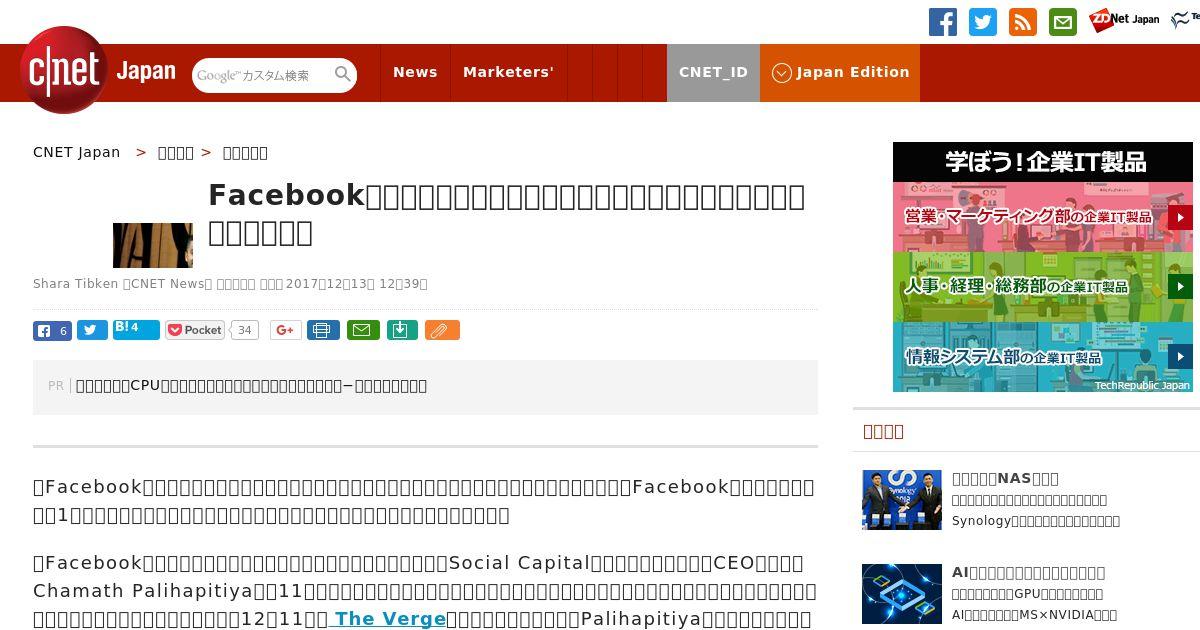Open the Japan Edition dropdown
The height and width of the screenshot is (630, 1200).
point(840,72)
